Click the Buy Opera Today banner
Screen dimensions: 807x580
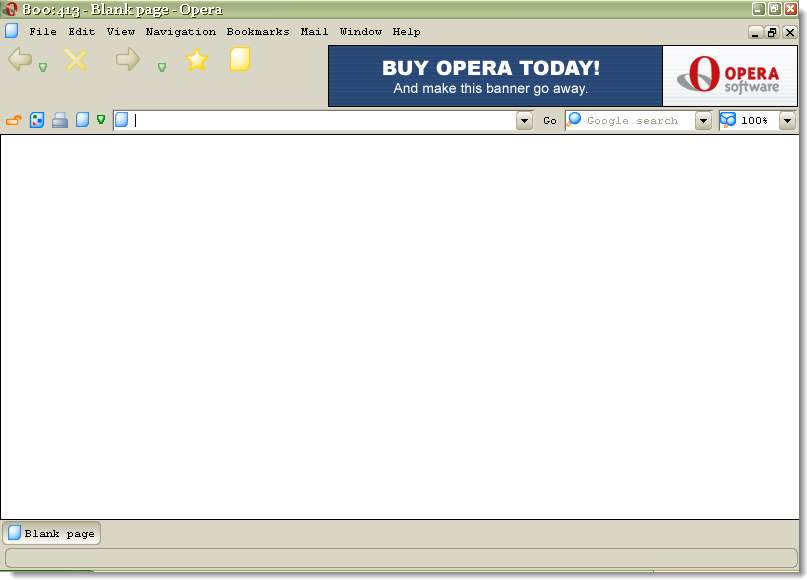495,76
